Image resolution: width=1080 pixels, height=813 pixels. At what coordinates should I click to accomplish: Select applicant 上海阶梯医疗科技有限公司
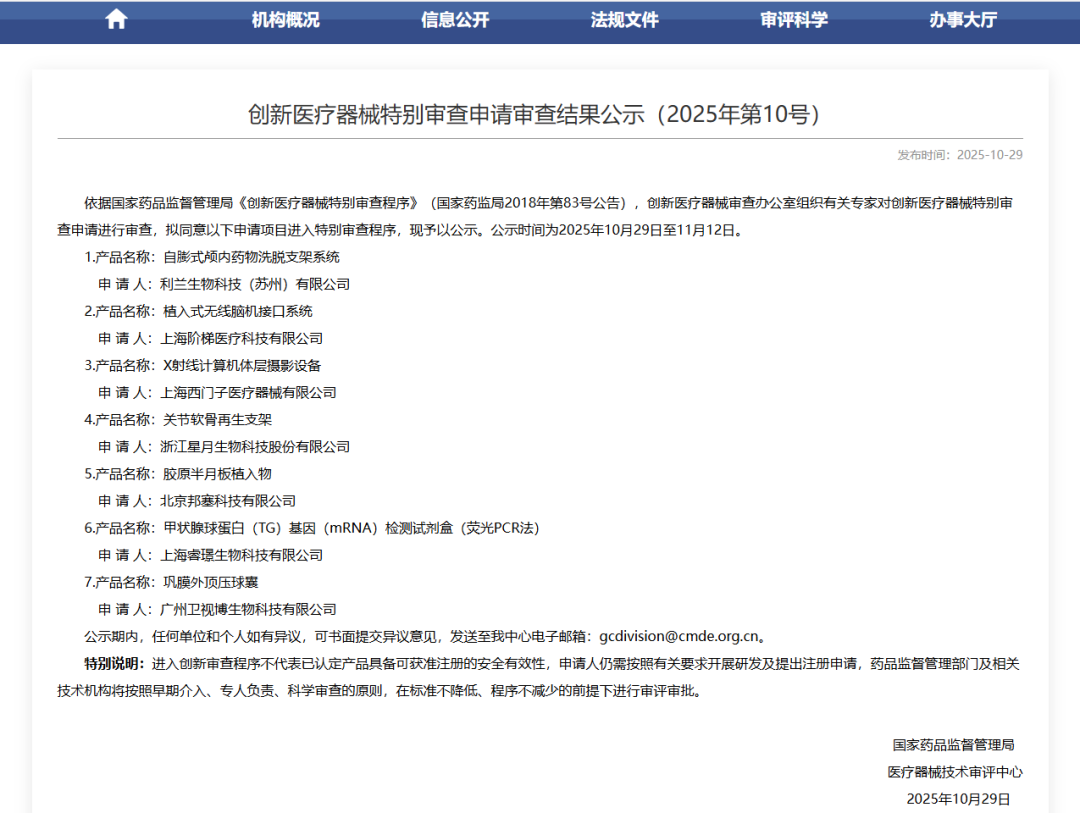click(x=242, y=338)
